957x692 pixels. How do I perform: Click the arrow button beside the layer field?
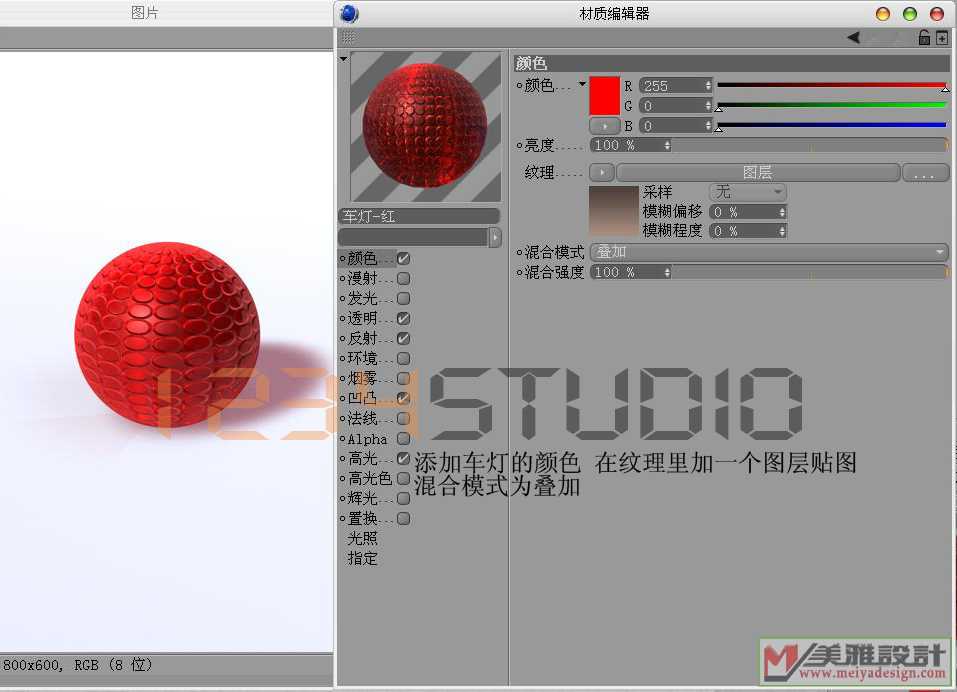click(x=495, y=237)
